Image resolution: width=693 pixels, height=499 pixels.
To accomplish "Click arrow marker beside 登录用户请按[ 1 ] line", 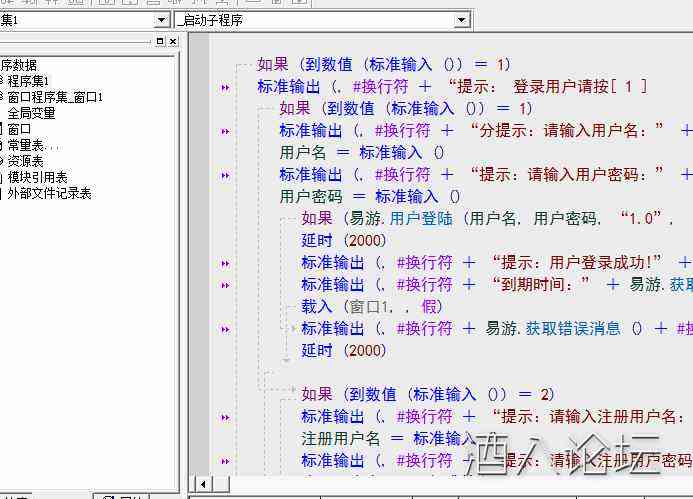I will tap(226, 87).
